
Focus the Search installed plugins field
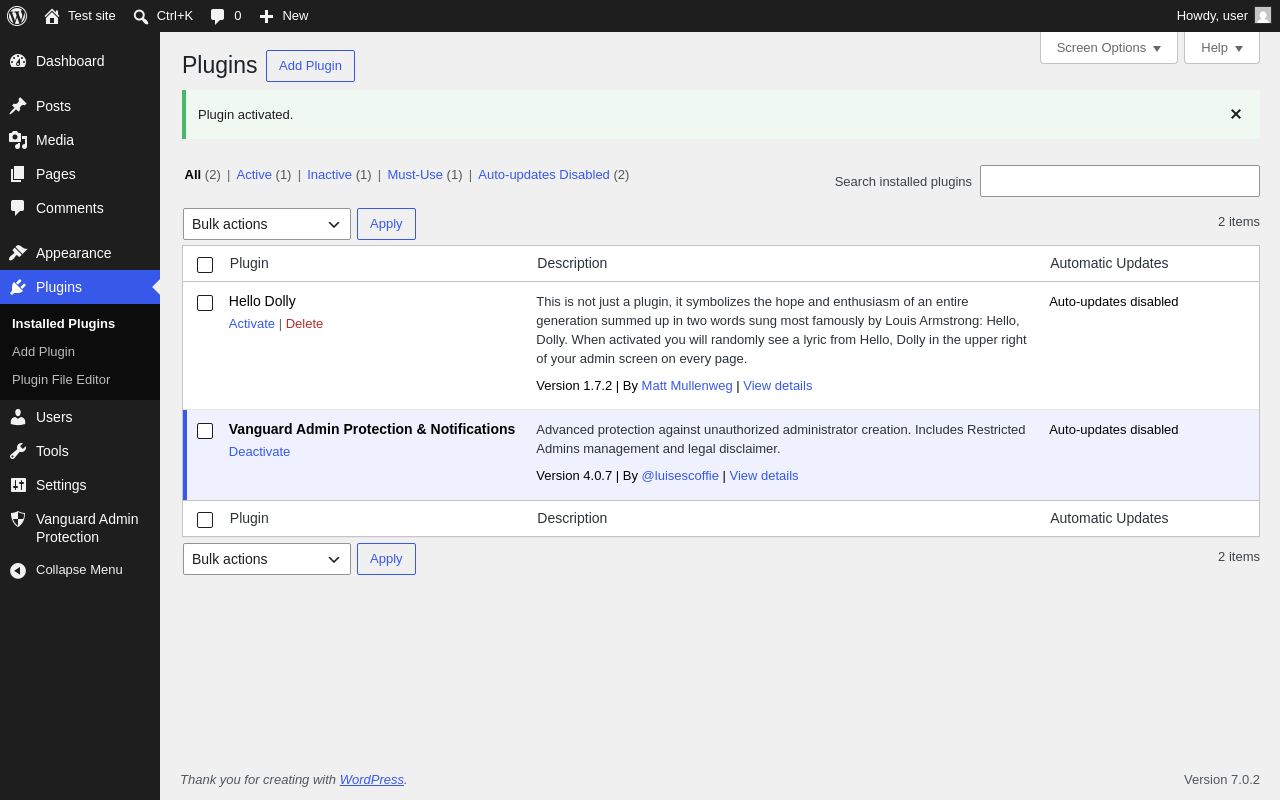[1120, 181]
